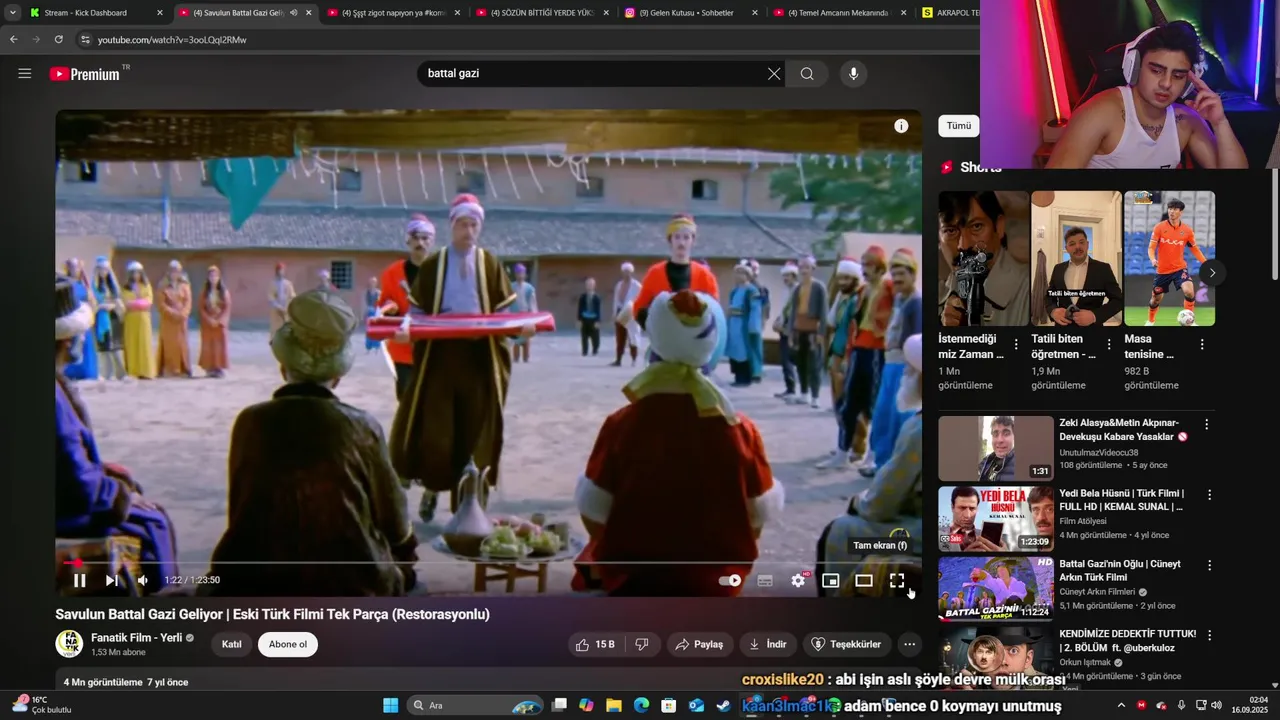This screenshot has width=1280, height=720.
Task: Toggle subtitles with the captions icon
Action: coord(765,580)
